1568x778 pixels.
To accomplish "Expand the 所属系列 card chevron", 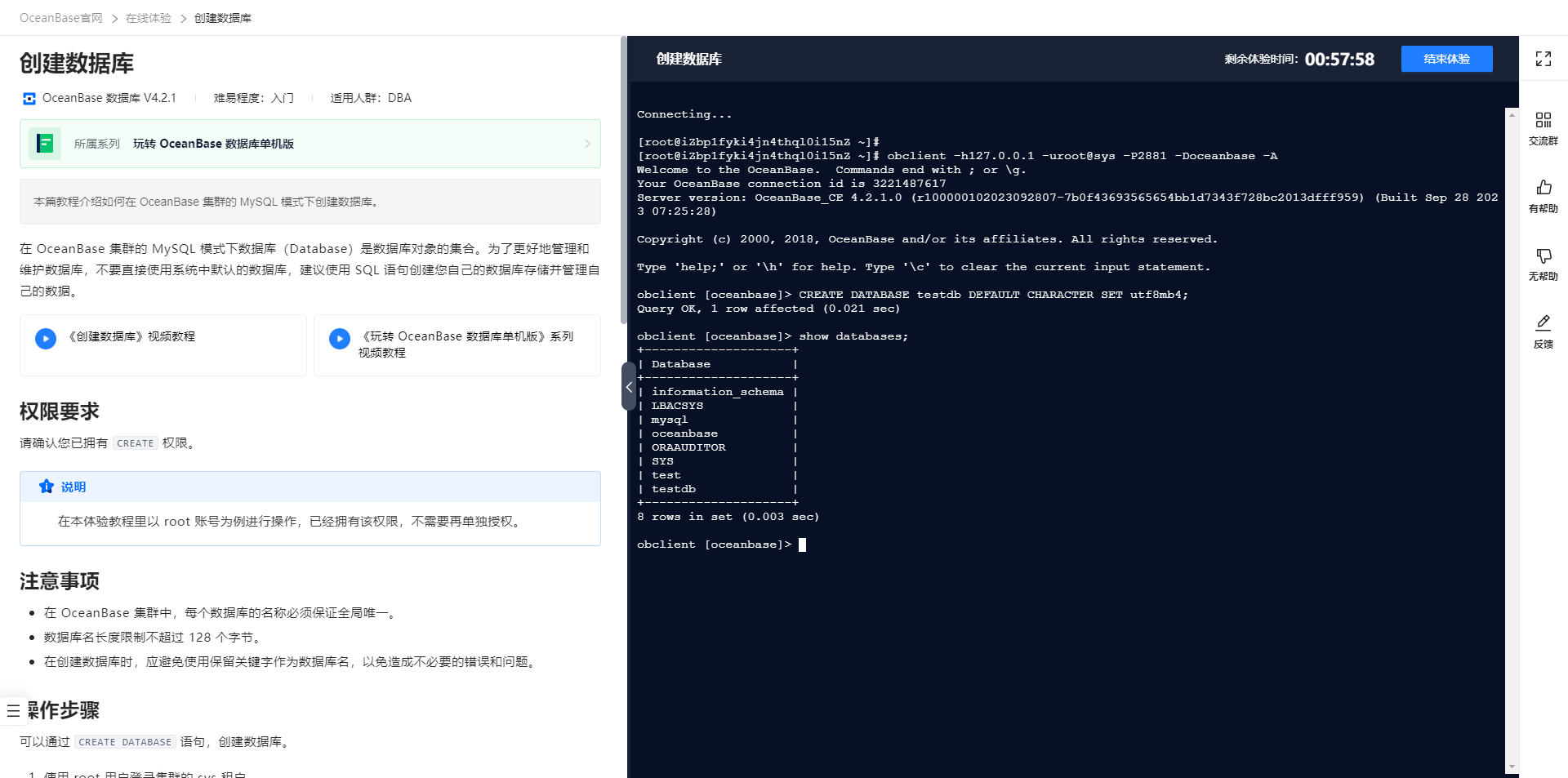I will coord(587,144).
